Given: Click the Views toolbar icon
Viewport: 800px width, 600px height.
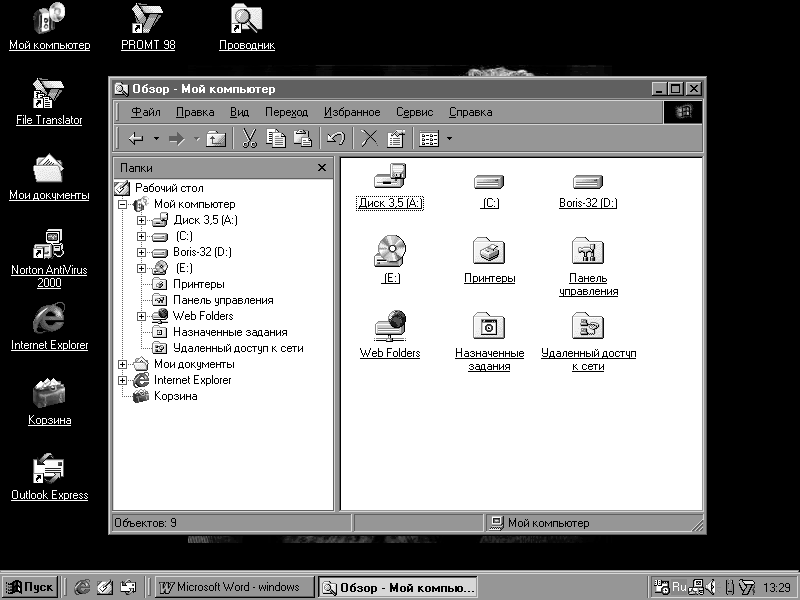Looking at the screenshot, I should pos(429,138).
